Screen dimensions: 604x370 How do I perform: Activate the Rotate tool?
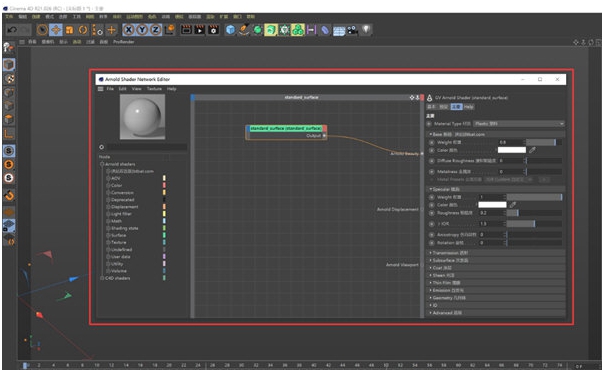(83, 30)
